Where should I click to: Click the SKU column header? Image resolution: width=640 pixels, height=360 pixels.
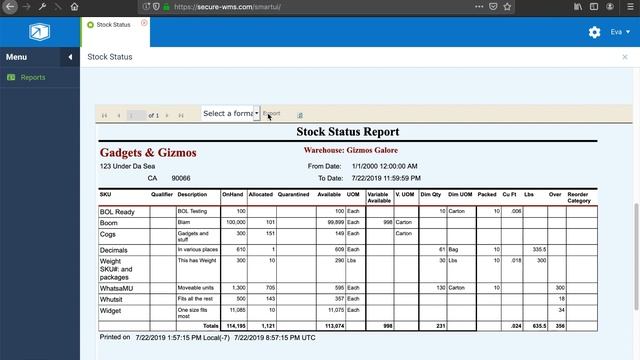pos(105,195)
